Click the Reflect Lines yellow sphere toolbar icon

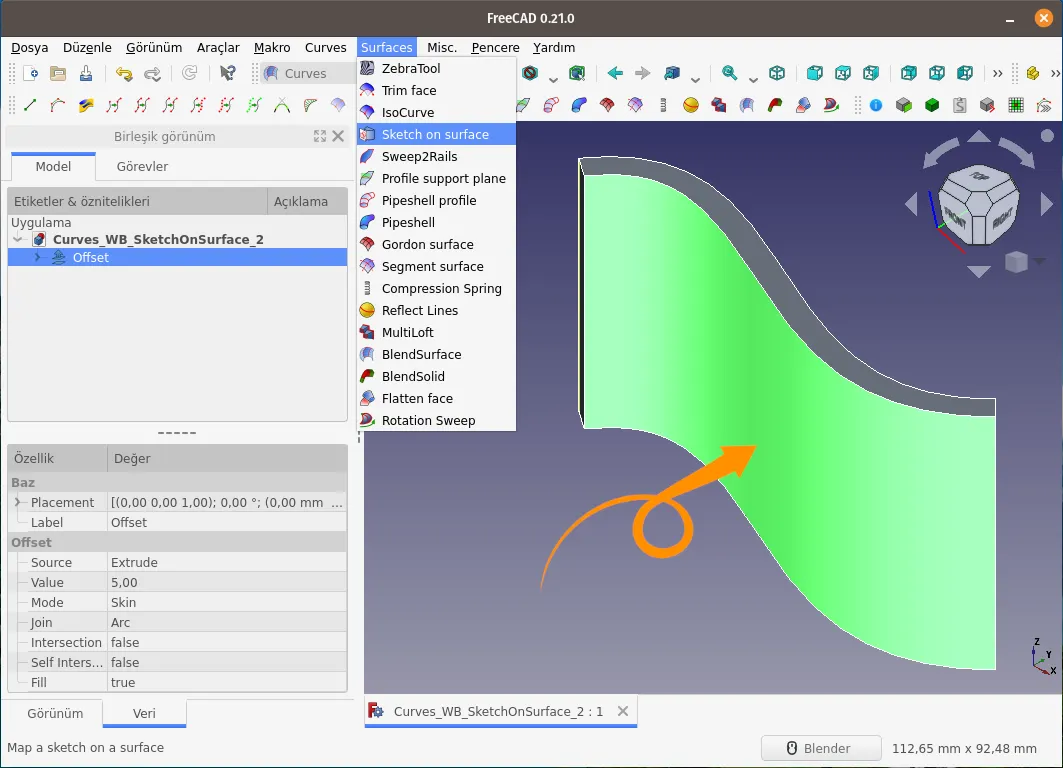(x=691, y=105)
